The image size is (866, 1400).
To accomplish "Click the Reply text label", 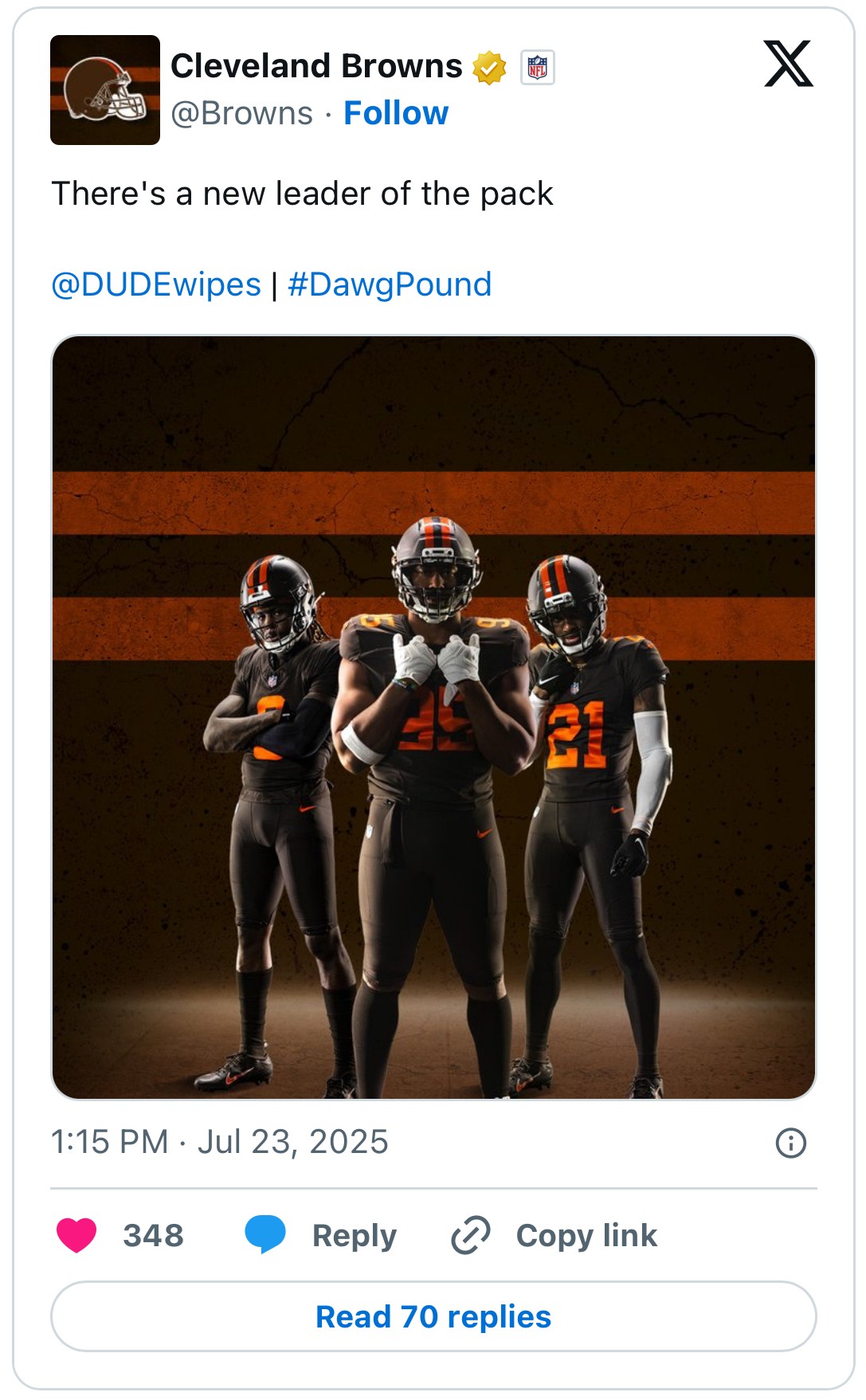I will pos(355,1236).
